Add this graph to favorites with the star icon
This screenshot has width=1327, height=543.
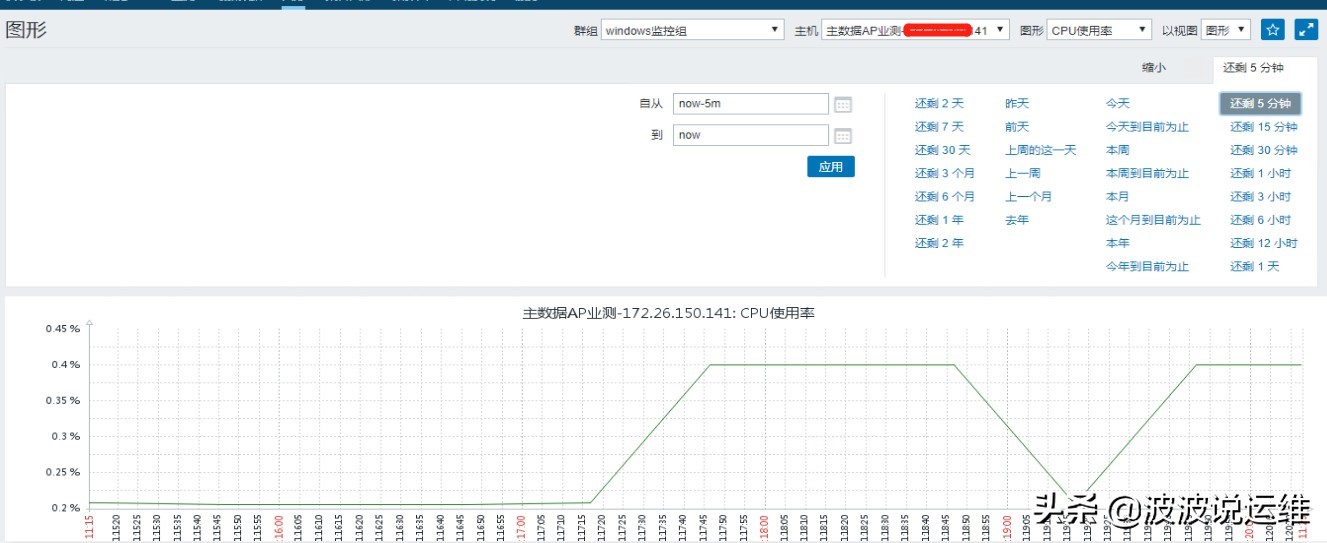click(1272, 30)
